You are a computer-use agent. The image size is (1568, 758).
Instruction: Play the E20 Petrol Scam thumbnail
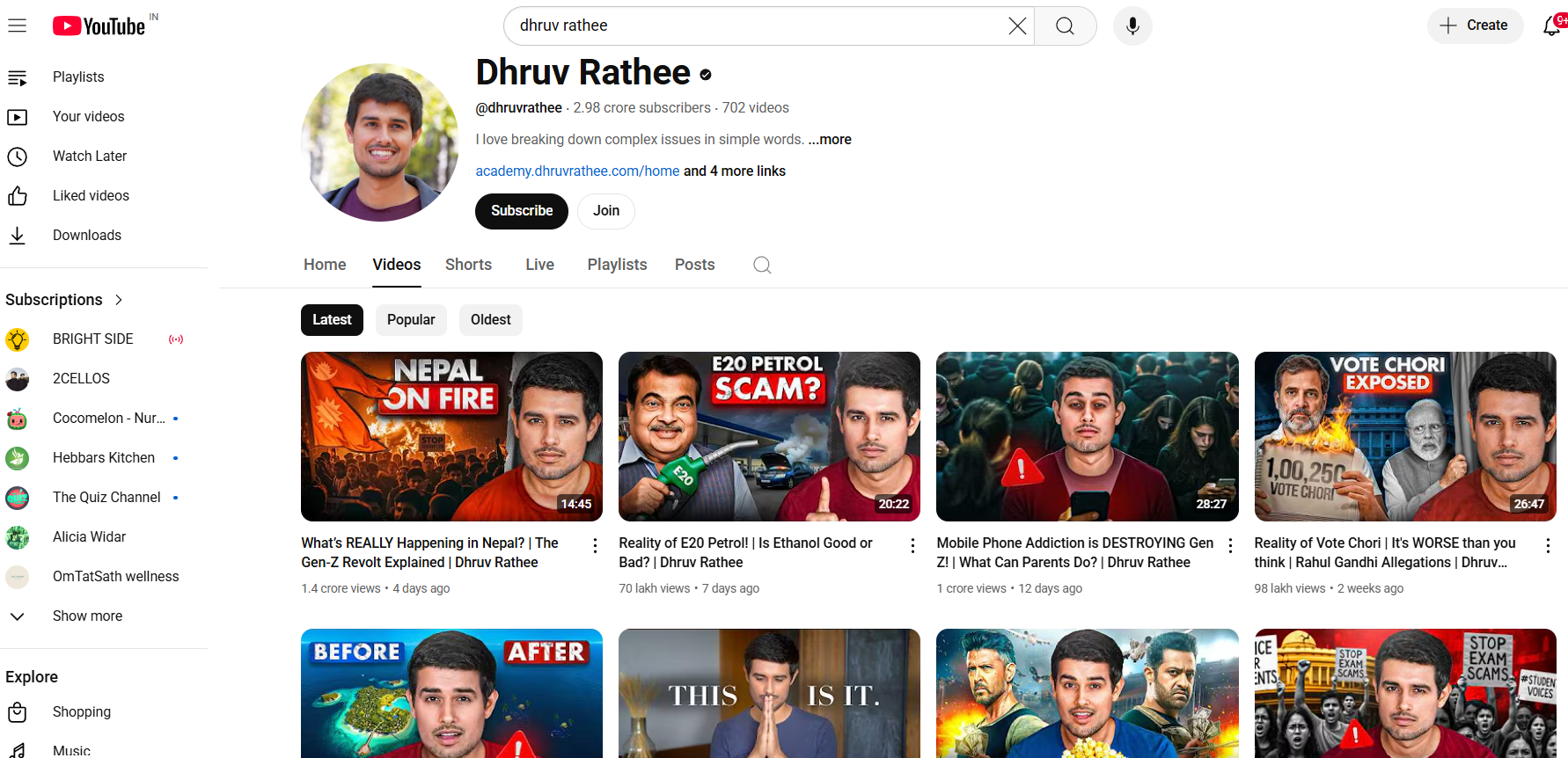(769, 436)
